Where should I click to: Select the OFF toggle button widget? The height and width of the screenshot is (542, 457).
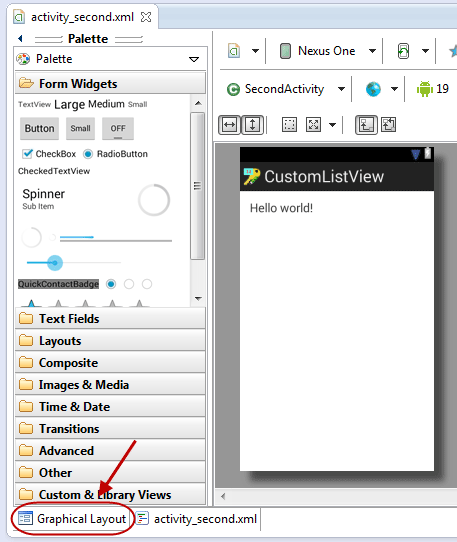[x=118, y=129]
